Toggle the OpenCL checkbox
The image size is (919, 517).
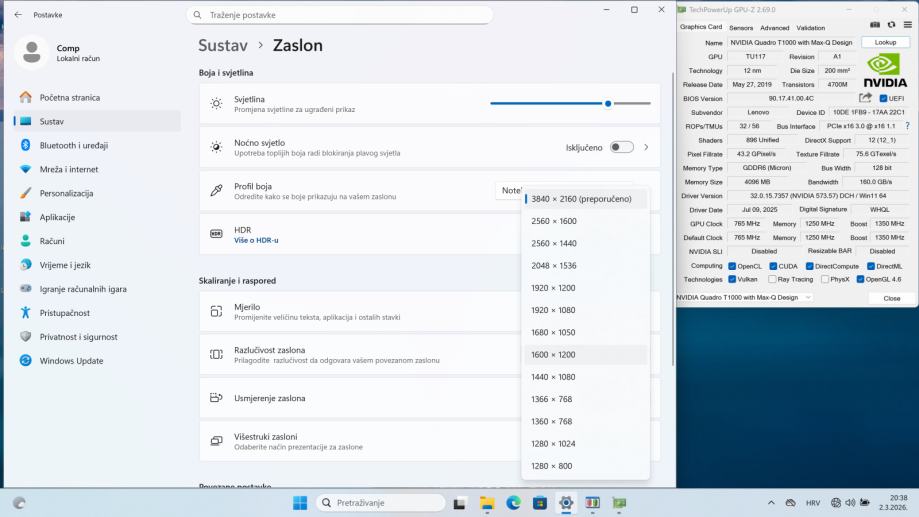pos(732,266)
